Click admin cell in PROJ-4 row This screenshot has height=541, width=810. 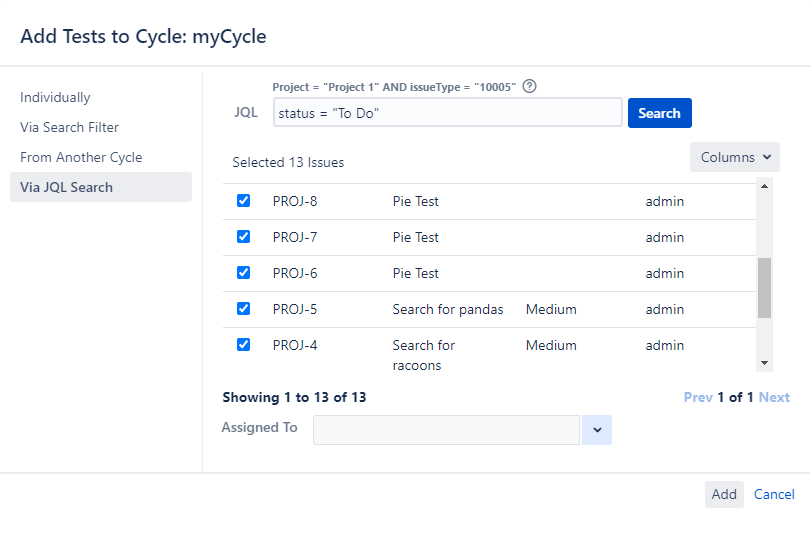pos(665,345)
